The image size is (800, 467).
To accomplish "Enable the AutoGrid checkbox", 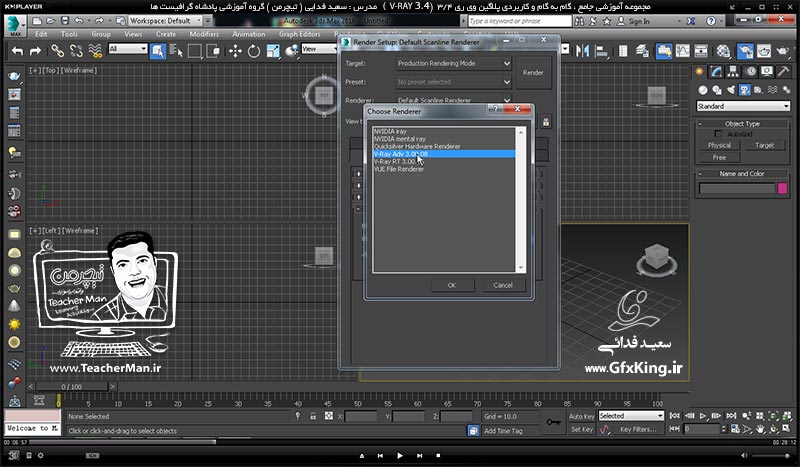I will pyautogui.click(x=718, y=134).
